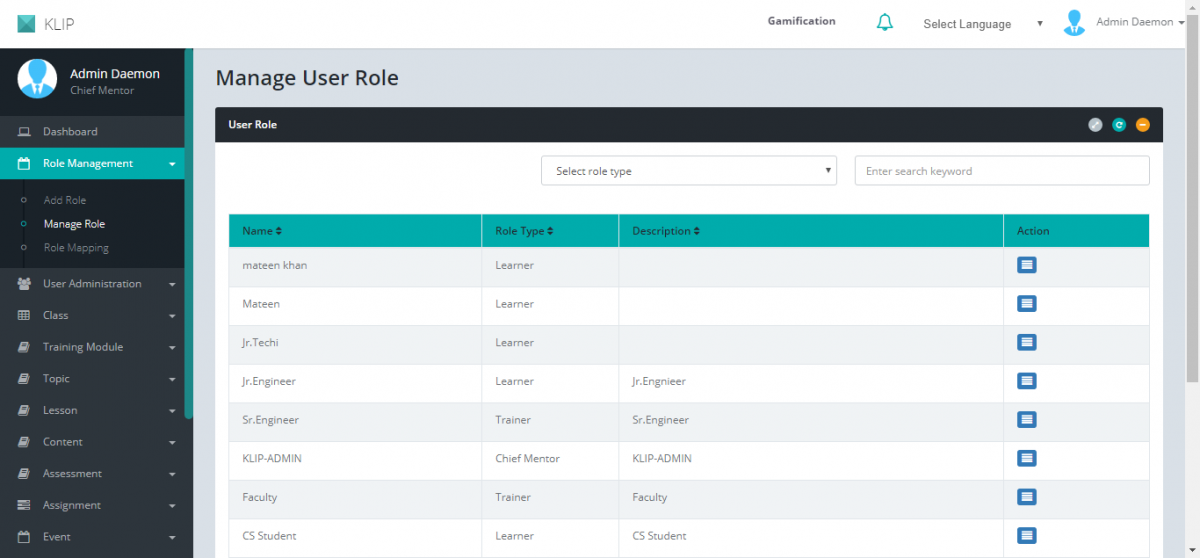Click the Gamification link in header
This screenshot has width=1200, height=558.
click(x=801, y=21)
